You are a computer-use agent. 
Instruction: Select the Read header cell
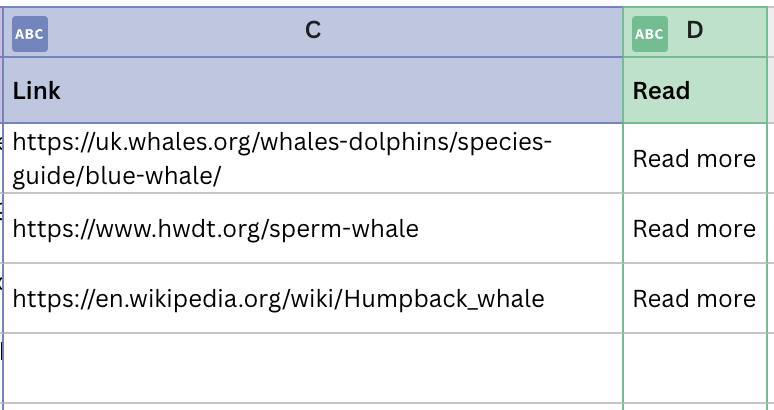point(695,90)
